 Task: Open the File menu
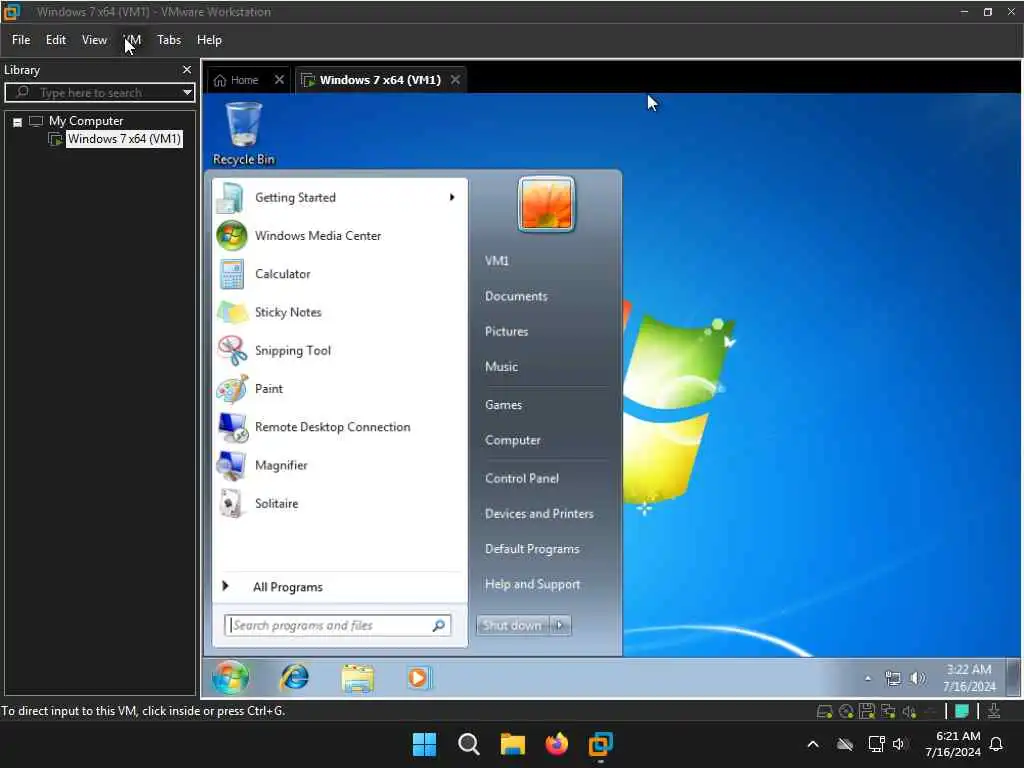point(21,40)
